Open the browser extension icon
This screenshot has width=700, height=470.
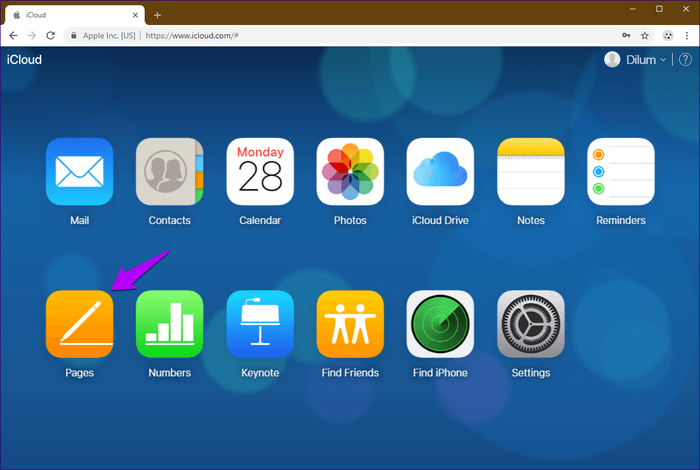[x=668, y=36]
